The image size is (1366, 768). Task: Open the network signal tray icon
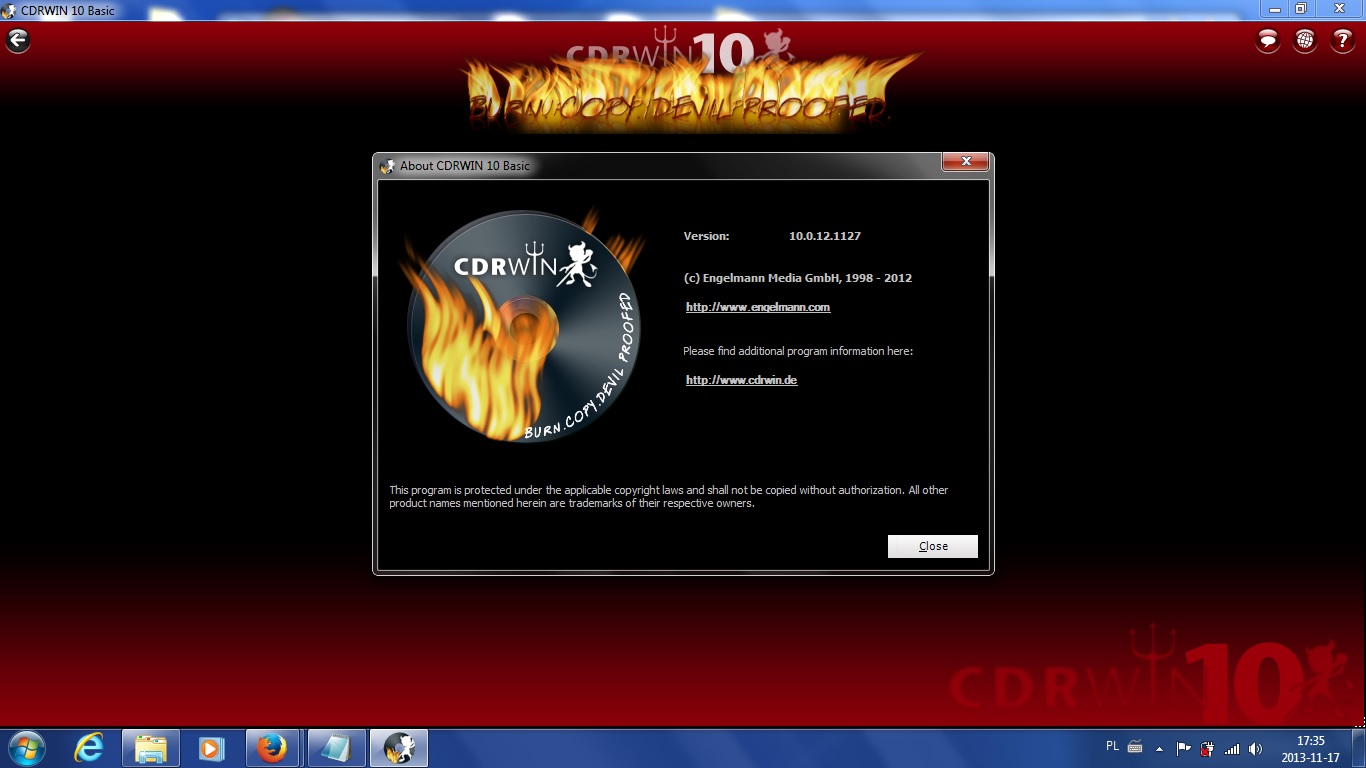pos(1232,748)
